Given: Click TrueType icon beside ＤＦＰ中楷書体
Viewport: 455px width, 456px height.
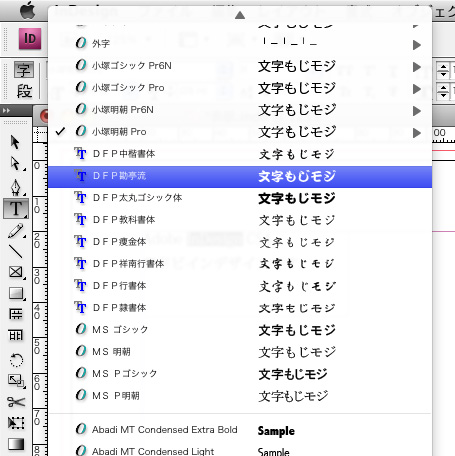Looking at the screenshot, I should [80, 153].
